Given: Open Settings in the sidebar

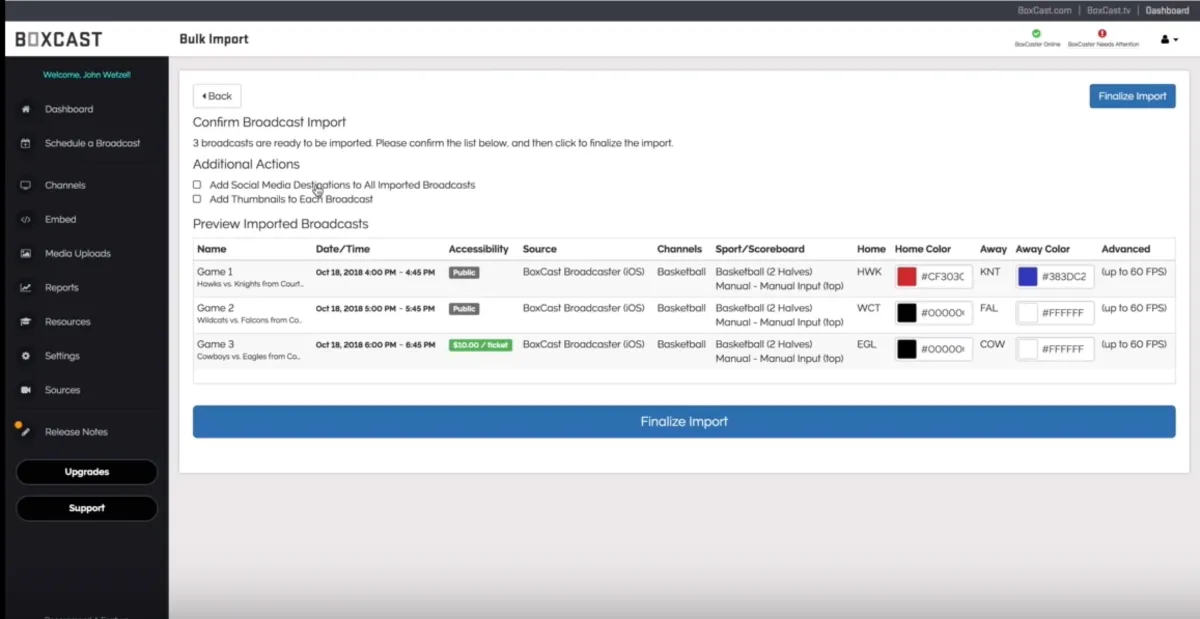Looking at the screenshot, I should tap(62, 356).
